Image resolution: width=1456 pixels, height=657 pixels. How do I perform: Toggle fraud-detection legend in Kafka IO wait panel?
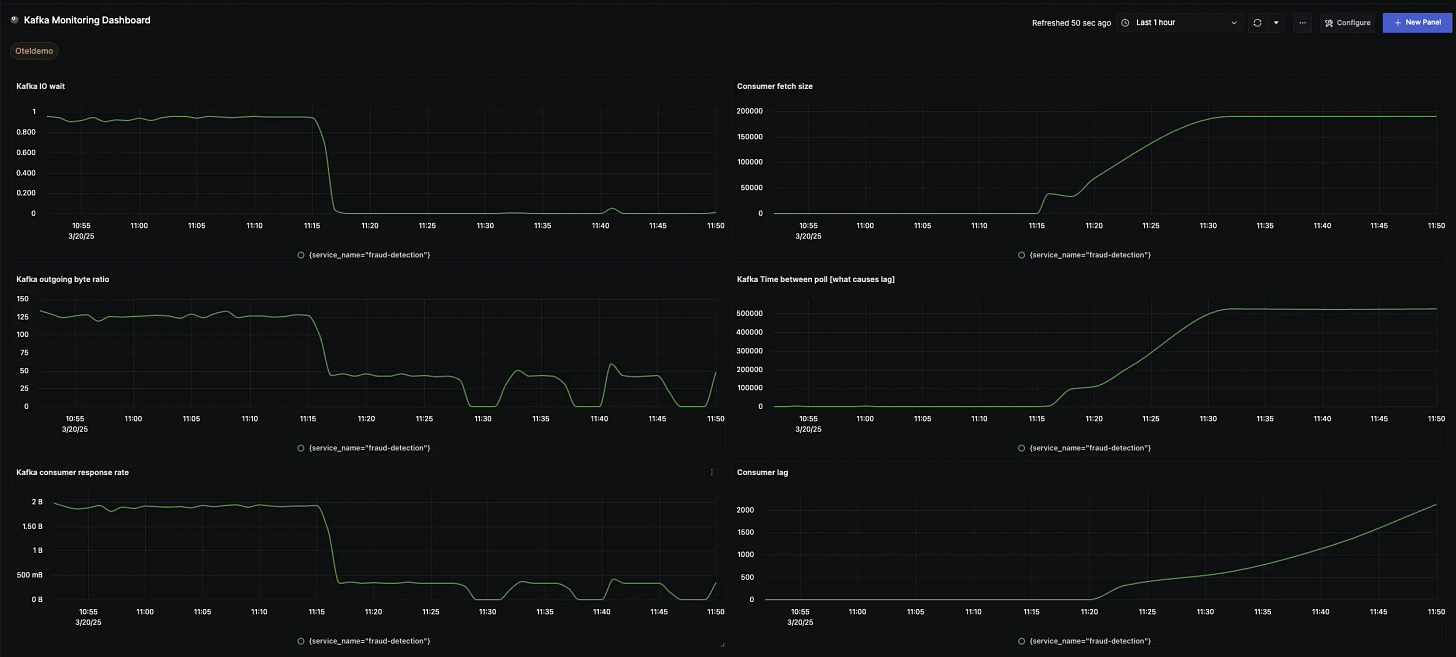(364, 255)
